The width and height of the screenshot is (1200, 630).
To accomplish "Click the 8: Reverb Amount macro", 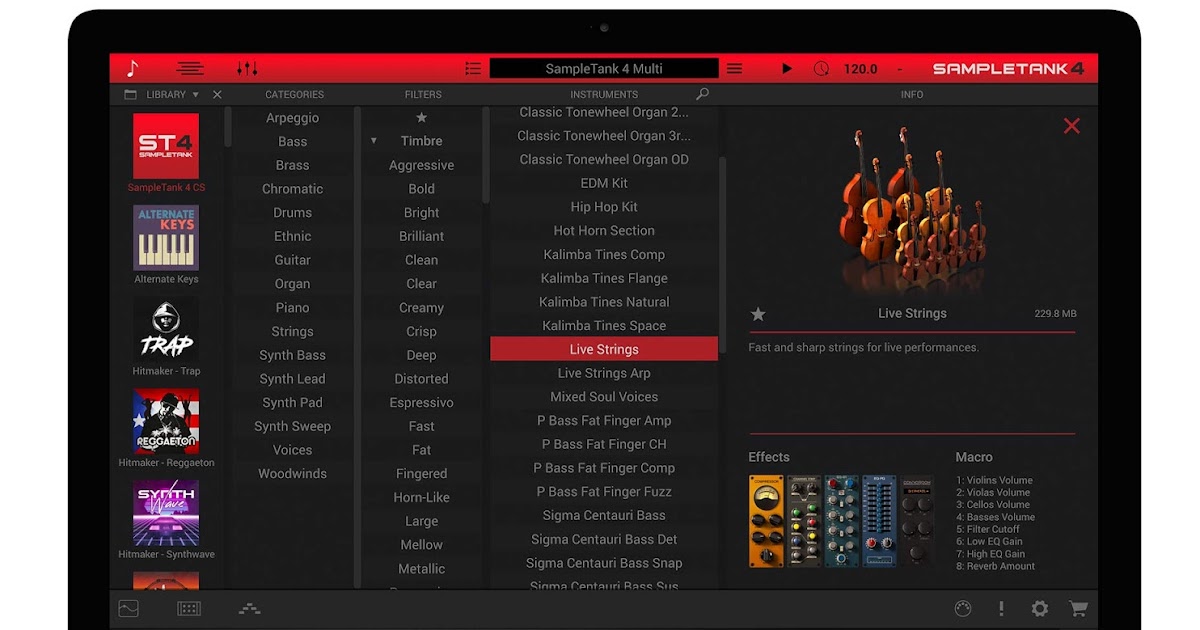I will point(995,566).
